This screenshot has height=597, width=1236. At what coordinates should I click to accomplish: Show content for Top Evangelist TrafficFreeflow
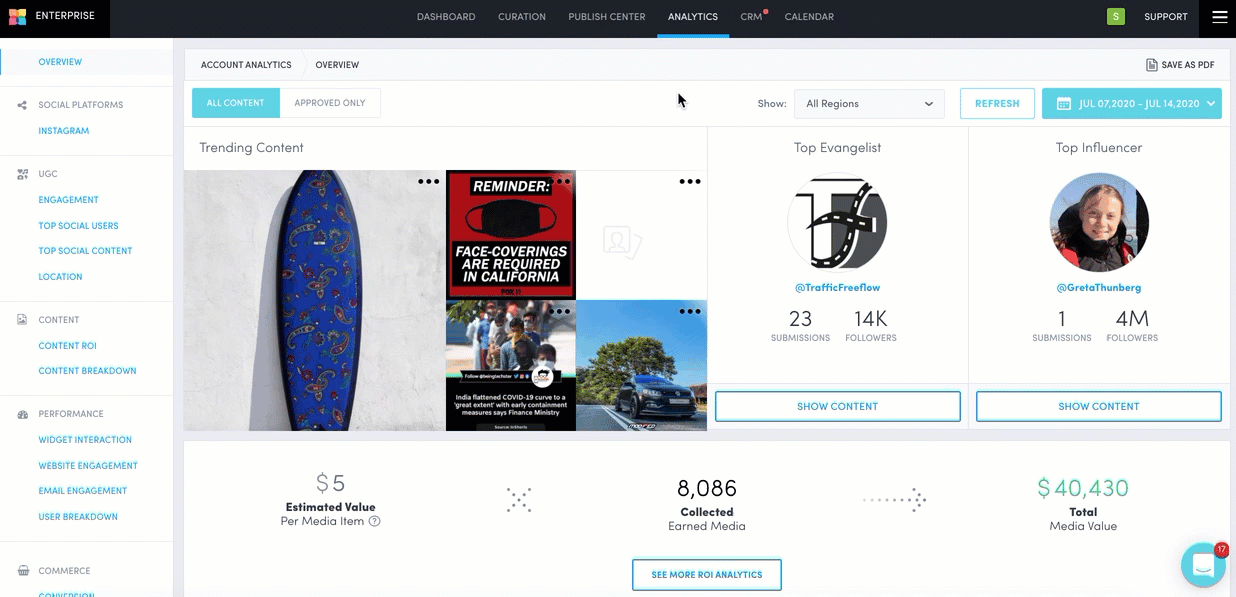click(837, 407)
